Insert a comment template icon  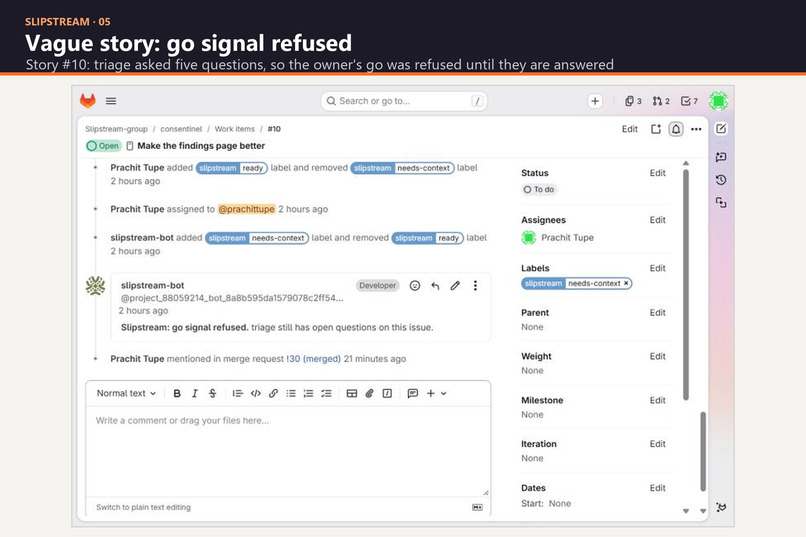tap(412, 394)
